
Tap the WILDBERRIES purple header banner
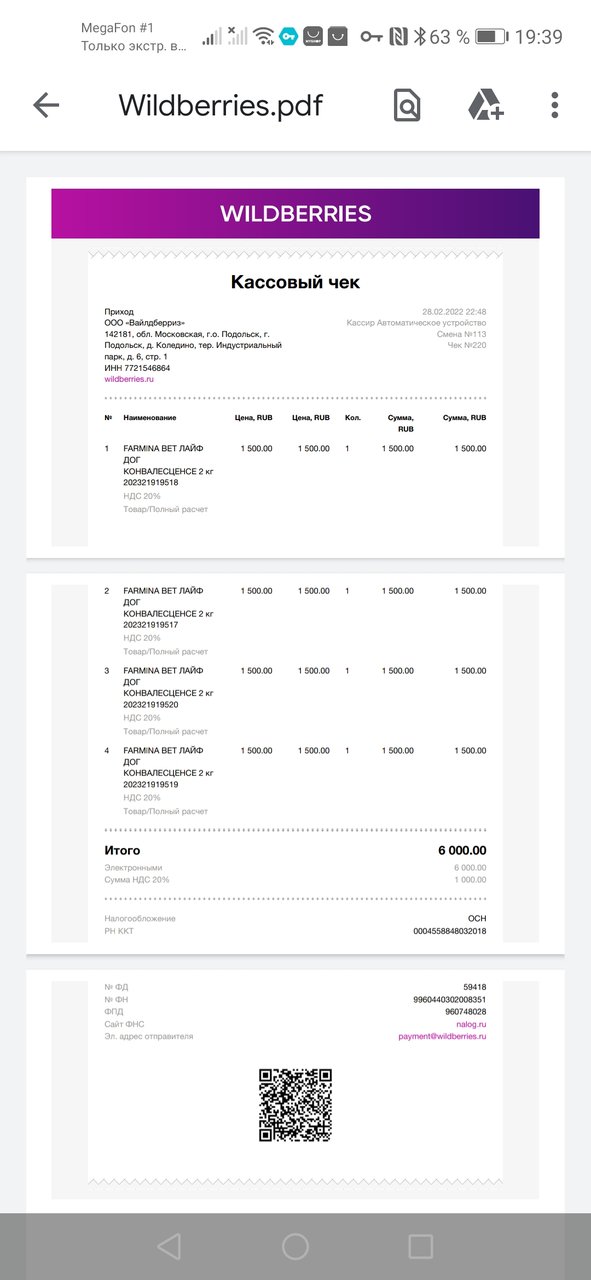295,213
